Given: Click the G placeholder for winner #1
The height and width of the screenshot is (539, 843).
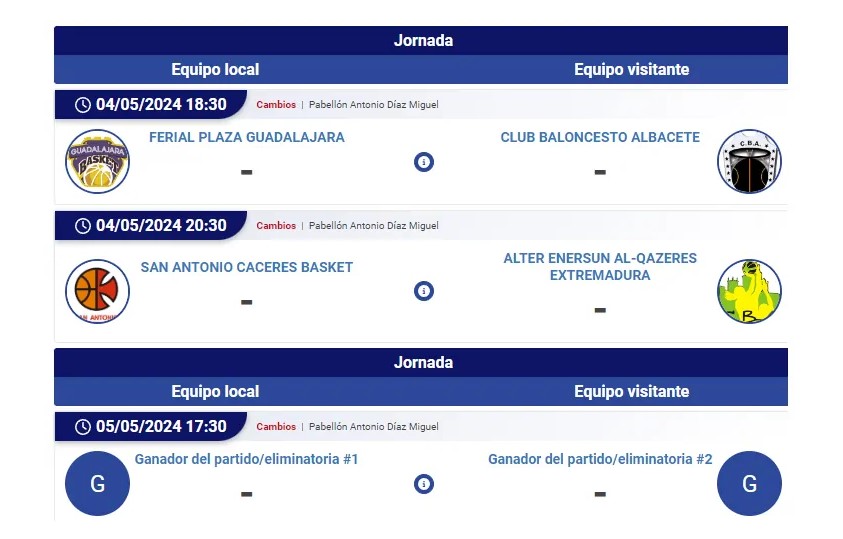Looking at the screenshot, I should pyautogui.click(x=97, y=484).
